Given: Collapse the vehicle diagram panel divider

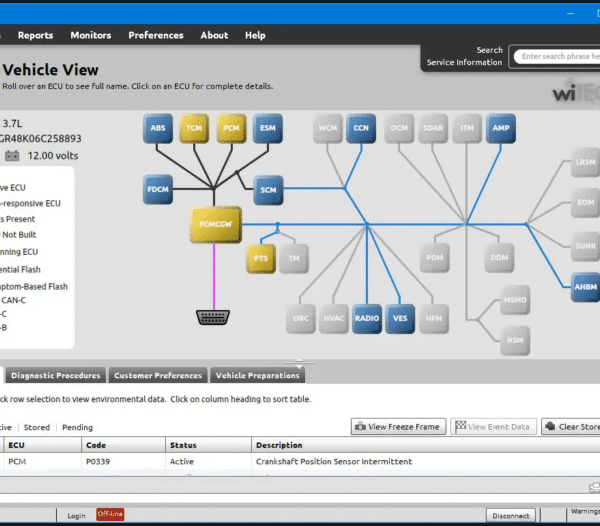Looking at the screenshot, I should (296, 362).
